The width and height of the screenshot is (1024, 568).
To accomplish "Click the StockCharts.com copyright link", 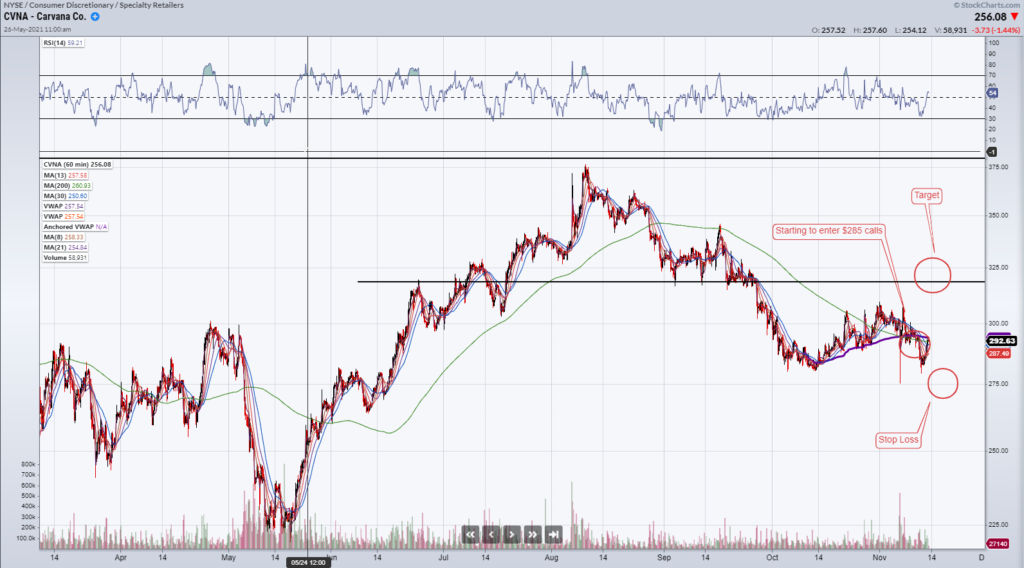I will click(x=986, y=5).
